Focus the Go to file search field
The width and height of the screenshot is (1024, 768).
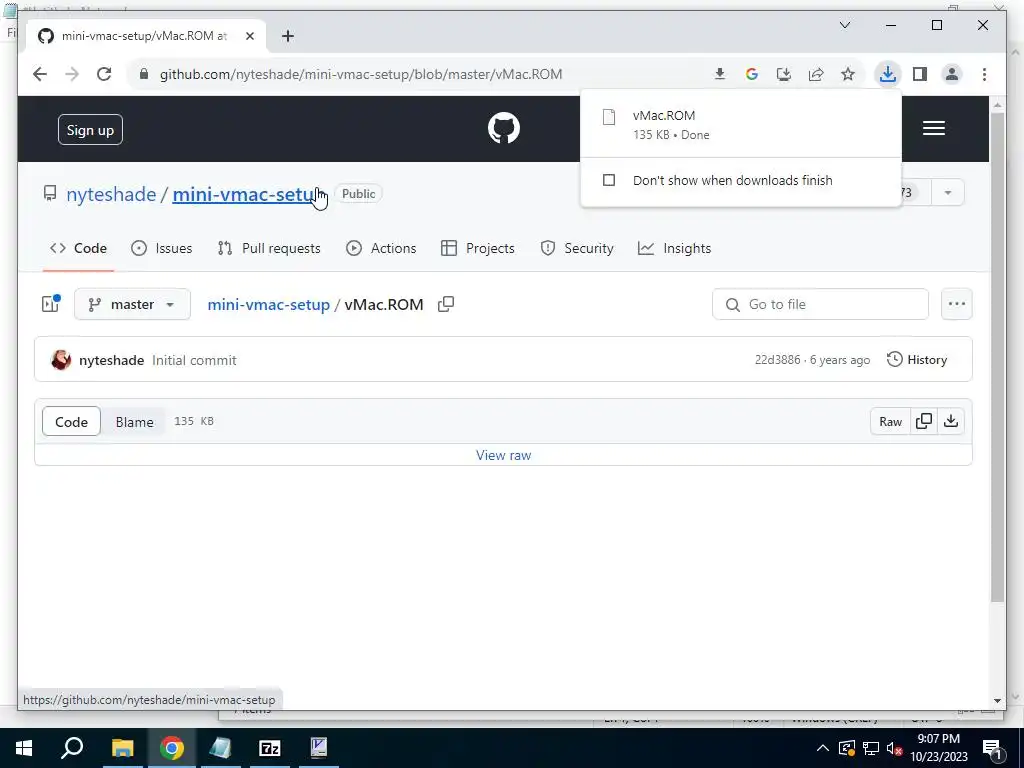[820, 304]
